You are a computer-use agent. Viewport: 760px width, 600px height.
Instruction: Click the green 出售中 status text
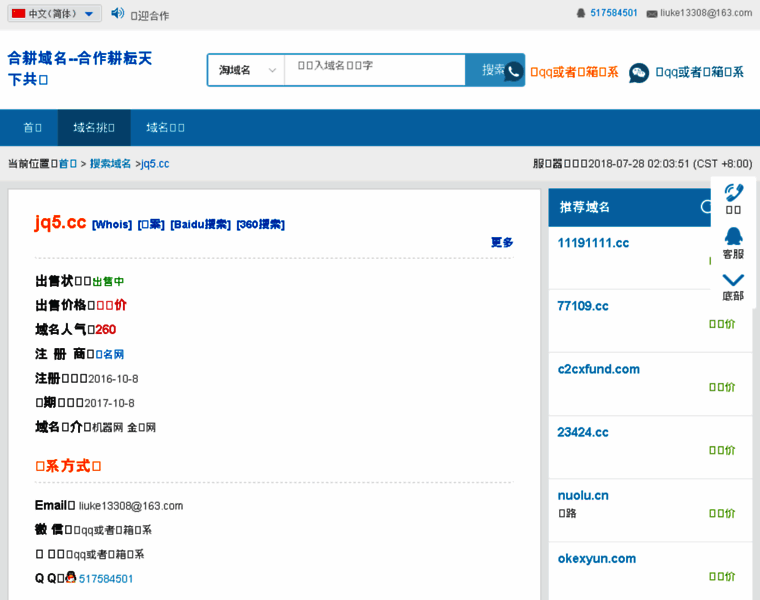coord(108,282)
